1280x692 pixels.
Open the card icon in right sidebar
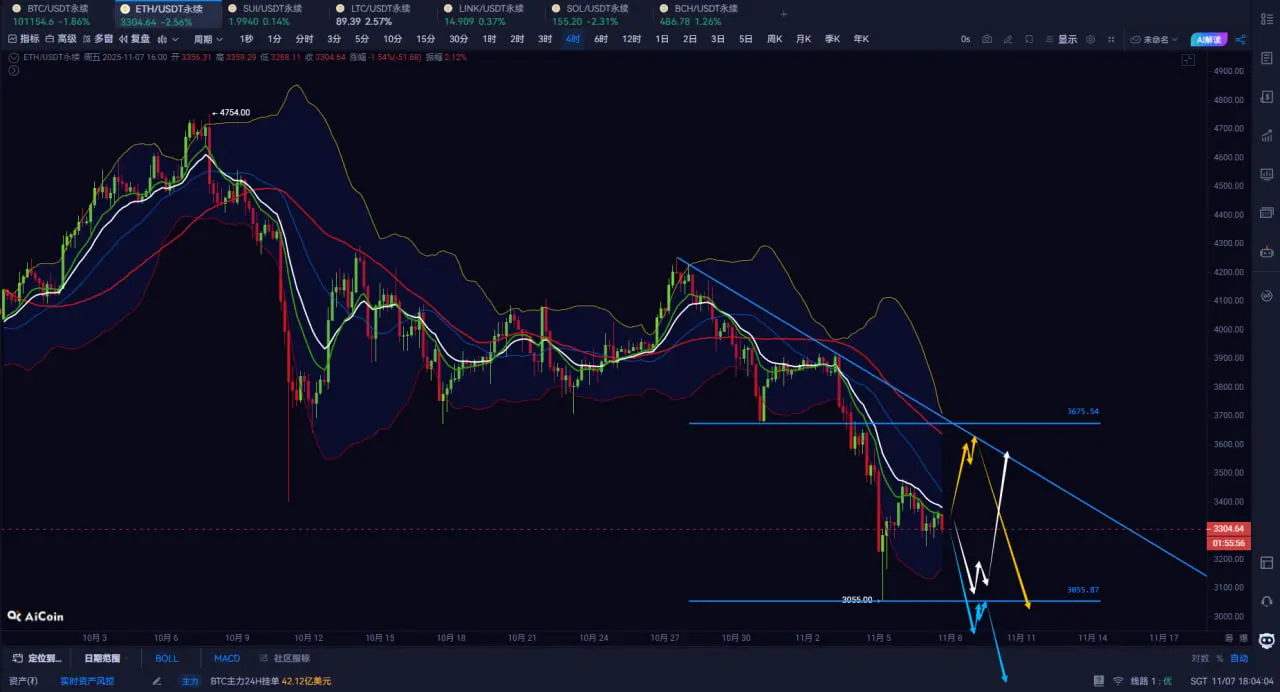tap(1266, 212)
